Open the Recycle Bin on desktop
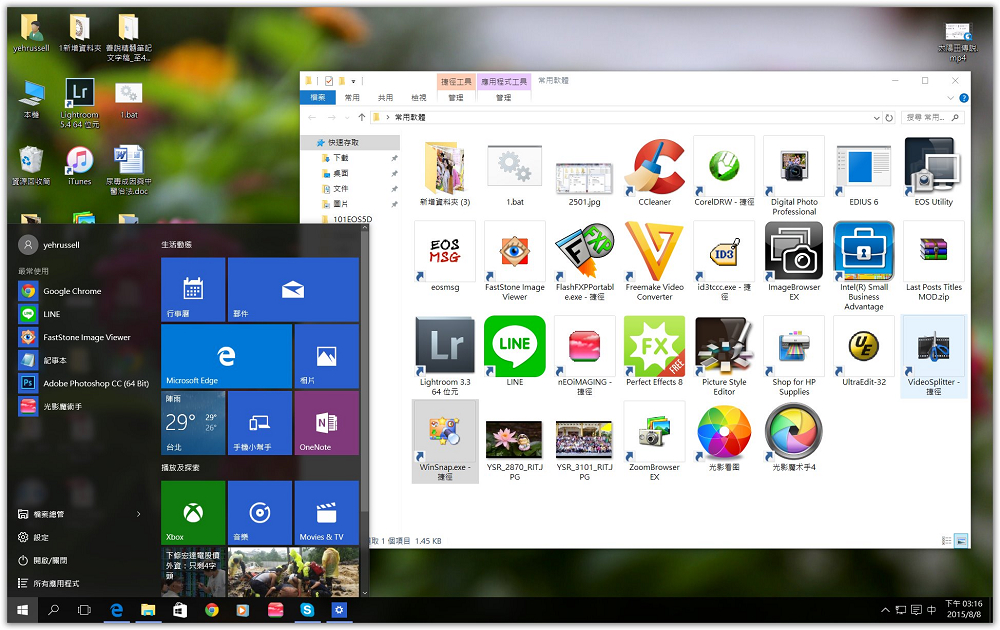The width and height of the screenshot is (1000, 630). pos(31,166)
